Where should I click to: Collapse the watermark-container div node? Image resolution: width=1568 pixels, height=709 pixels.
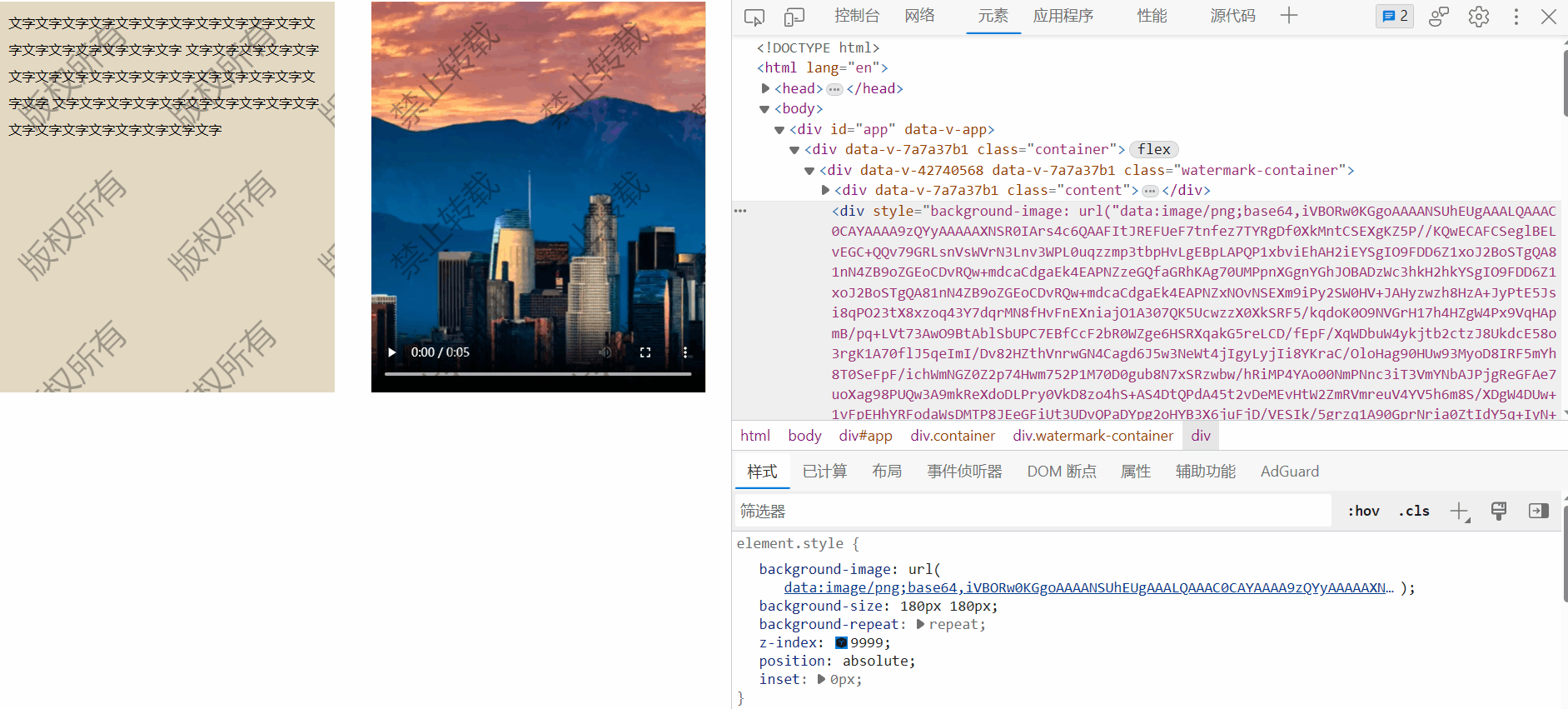[x=809, y=171]
